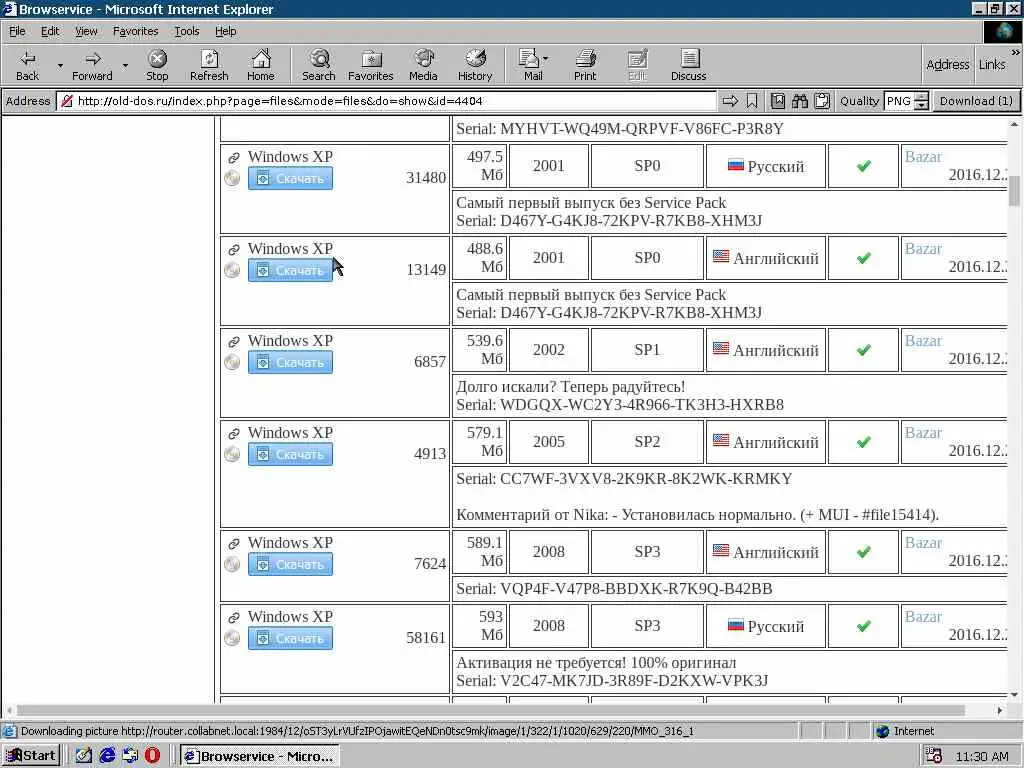The width and height of the screenshot is (1024, 768).
Task: Click the bookmarks book icon in Browservice bar
Action: [x=778, y=101]
